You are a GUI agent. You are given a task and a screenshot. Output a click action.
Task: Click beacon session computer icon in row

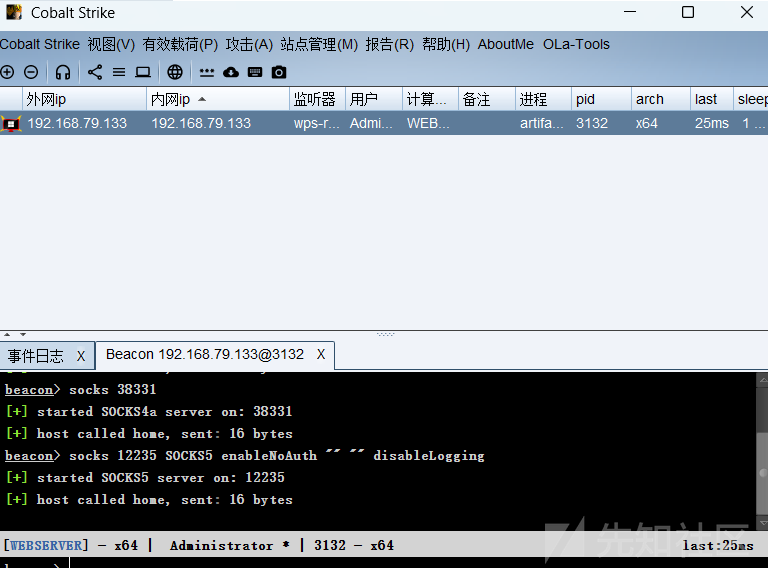pos(11,123)
